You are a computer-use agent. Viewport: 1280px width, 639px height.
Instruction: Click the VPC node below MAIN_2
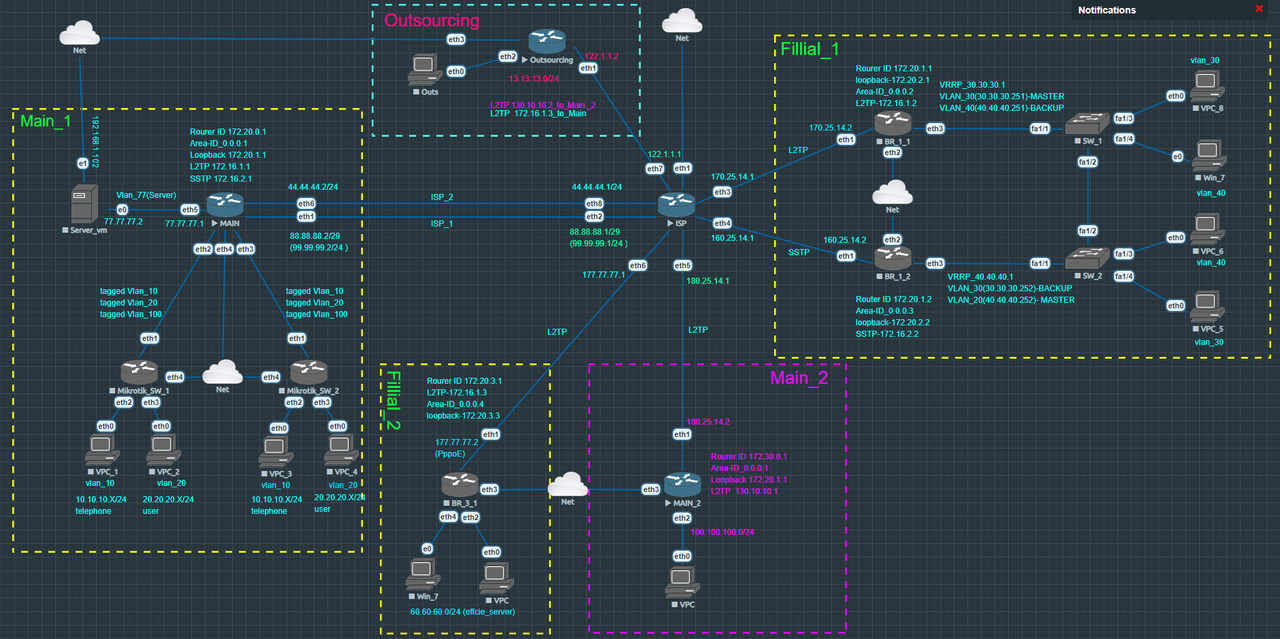[x=683, y=581]
